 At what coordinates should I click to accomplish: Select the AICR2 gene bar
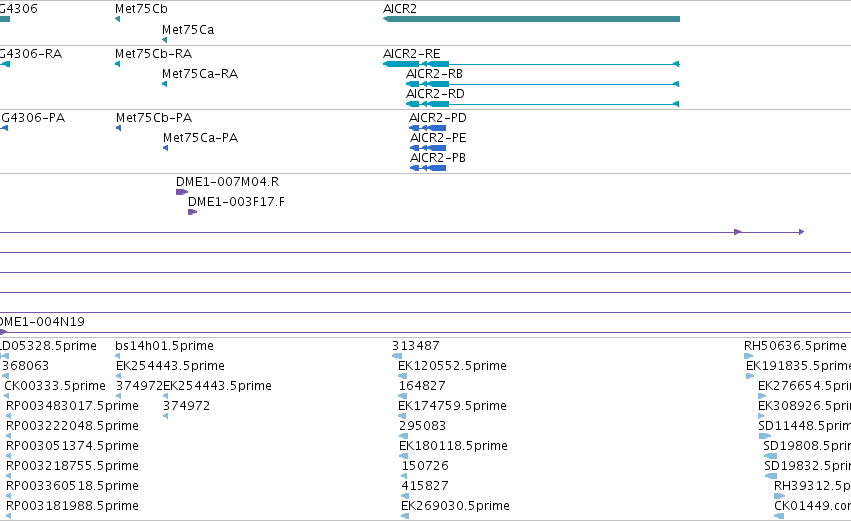531,19
